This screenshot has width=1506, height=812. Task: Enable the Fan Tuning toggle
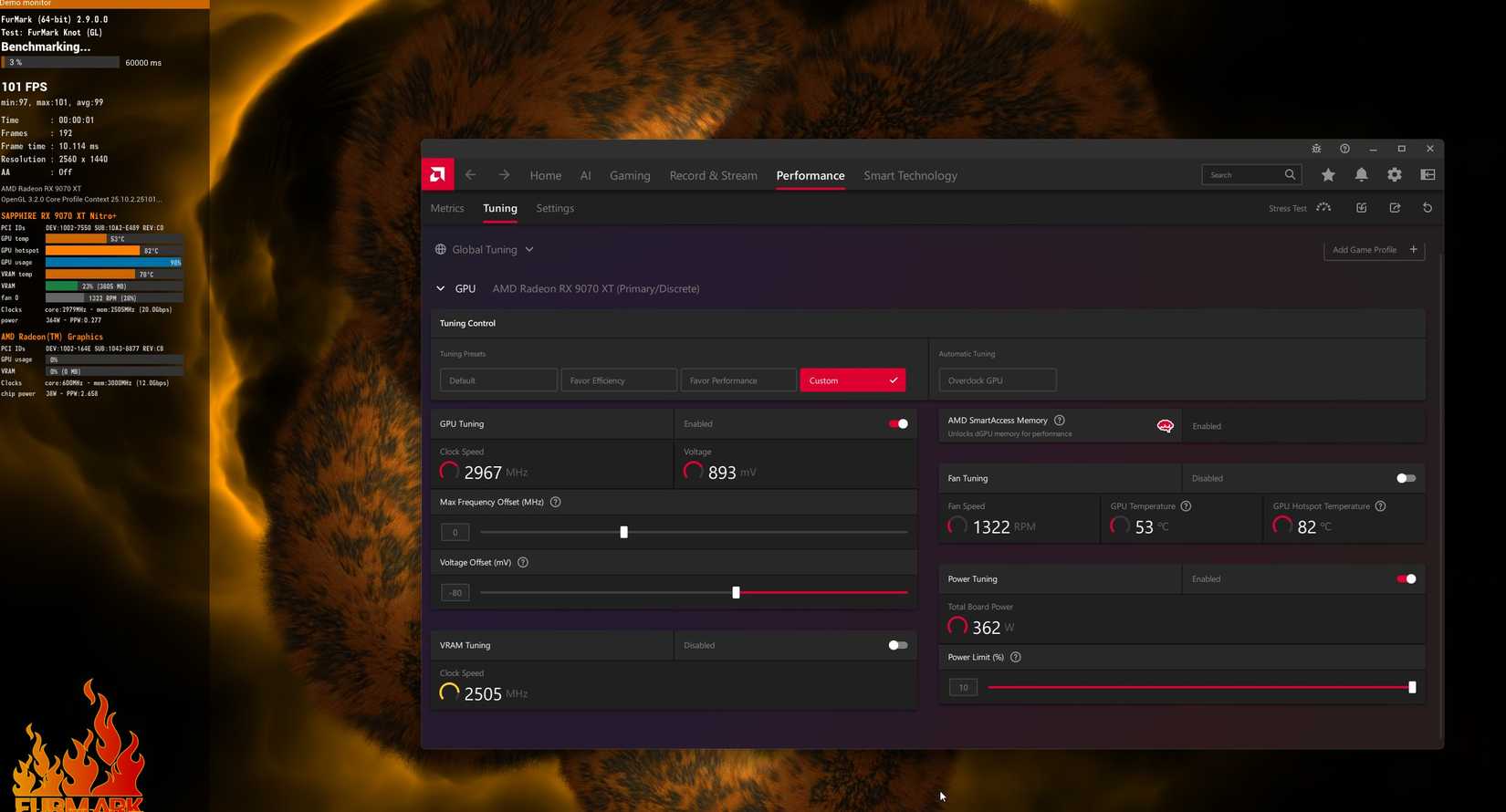pyautogui.click(x=1407, y=478)
